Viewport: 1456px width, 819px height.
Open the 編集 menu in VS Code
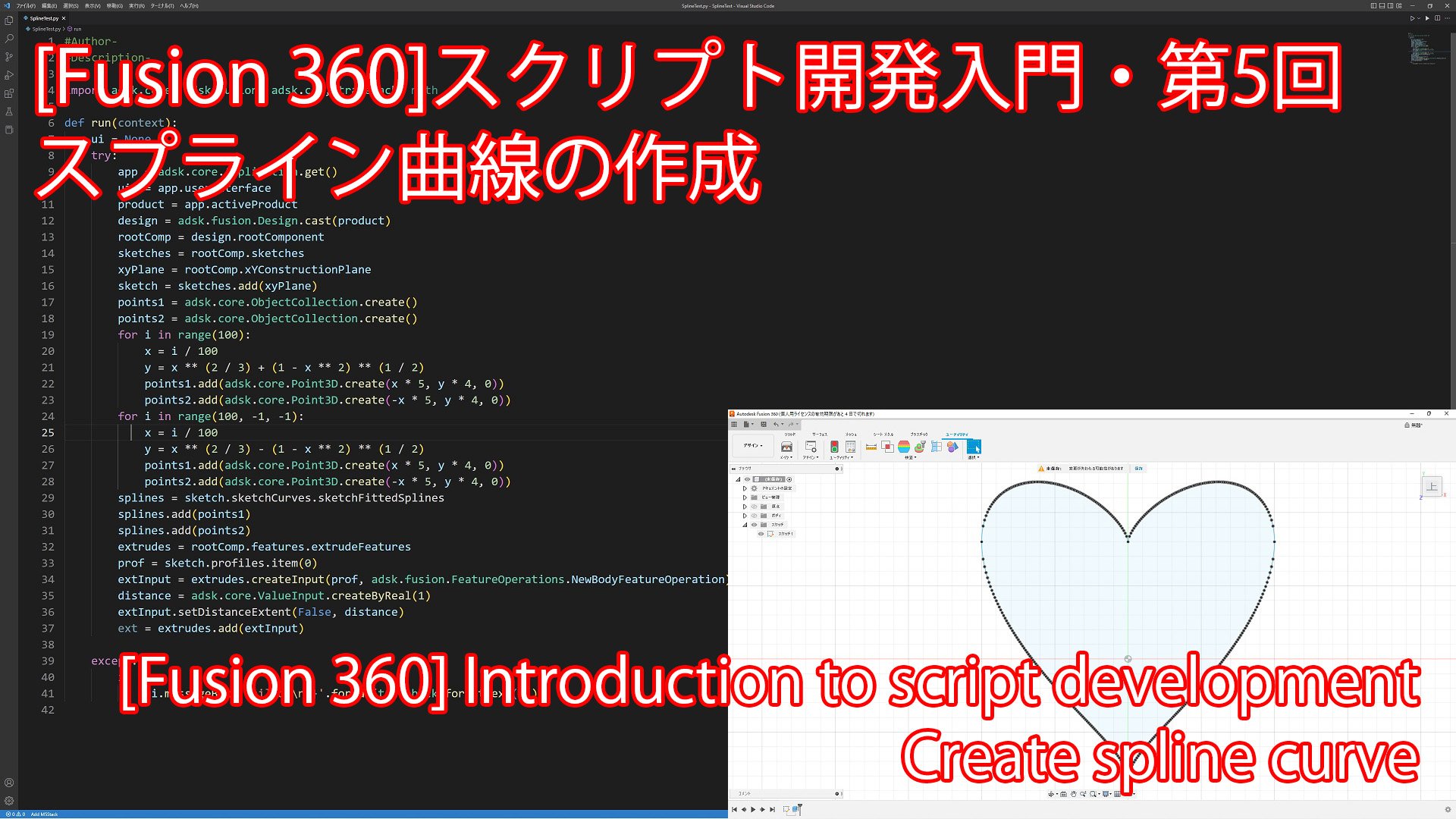(x=49, y=5)
